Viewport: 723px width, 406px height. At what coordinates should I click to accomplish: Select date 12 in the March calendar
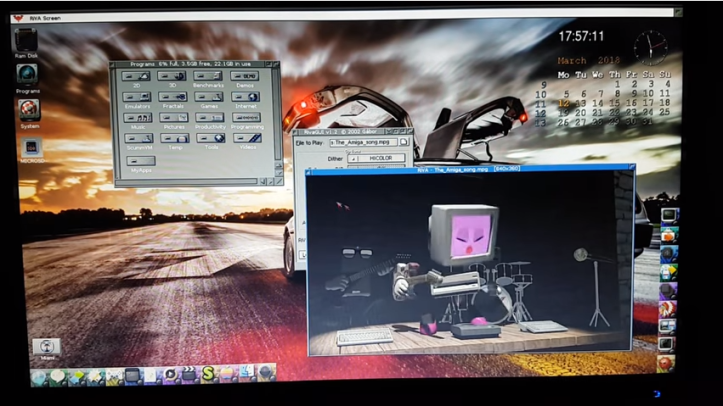pyautogui.click(x=564, y=103)
